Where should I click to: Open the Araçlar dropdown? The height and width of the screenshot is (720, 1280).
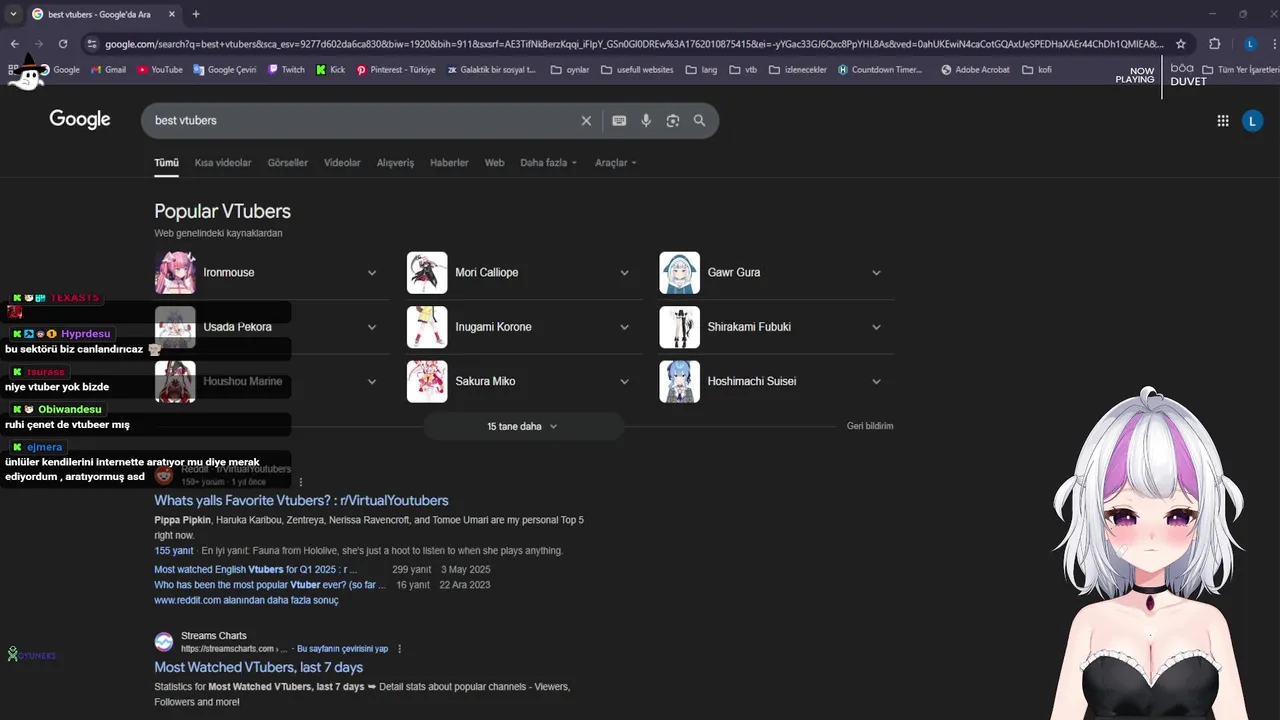pos(615,163)
